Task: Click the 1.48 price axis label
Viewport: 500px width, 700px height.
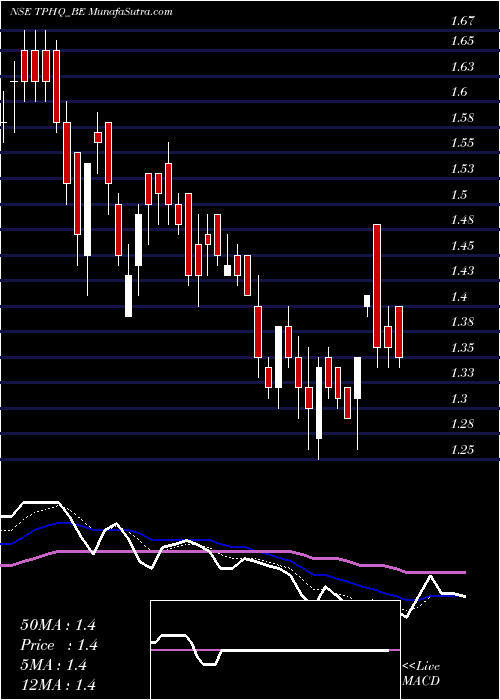Action: click(x=462, y=220)
